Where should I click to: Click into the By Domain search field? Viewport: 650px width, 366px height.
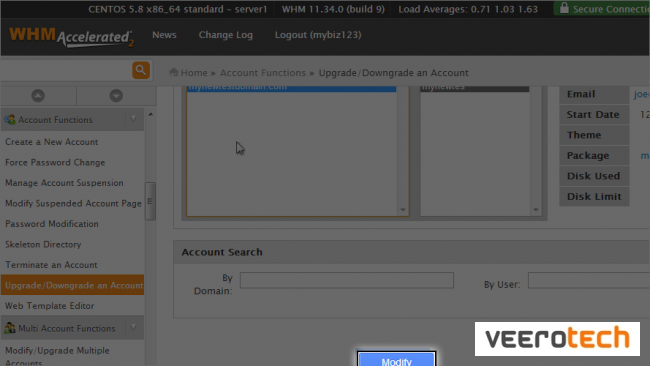(347, 280)
